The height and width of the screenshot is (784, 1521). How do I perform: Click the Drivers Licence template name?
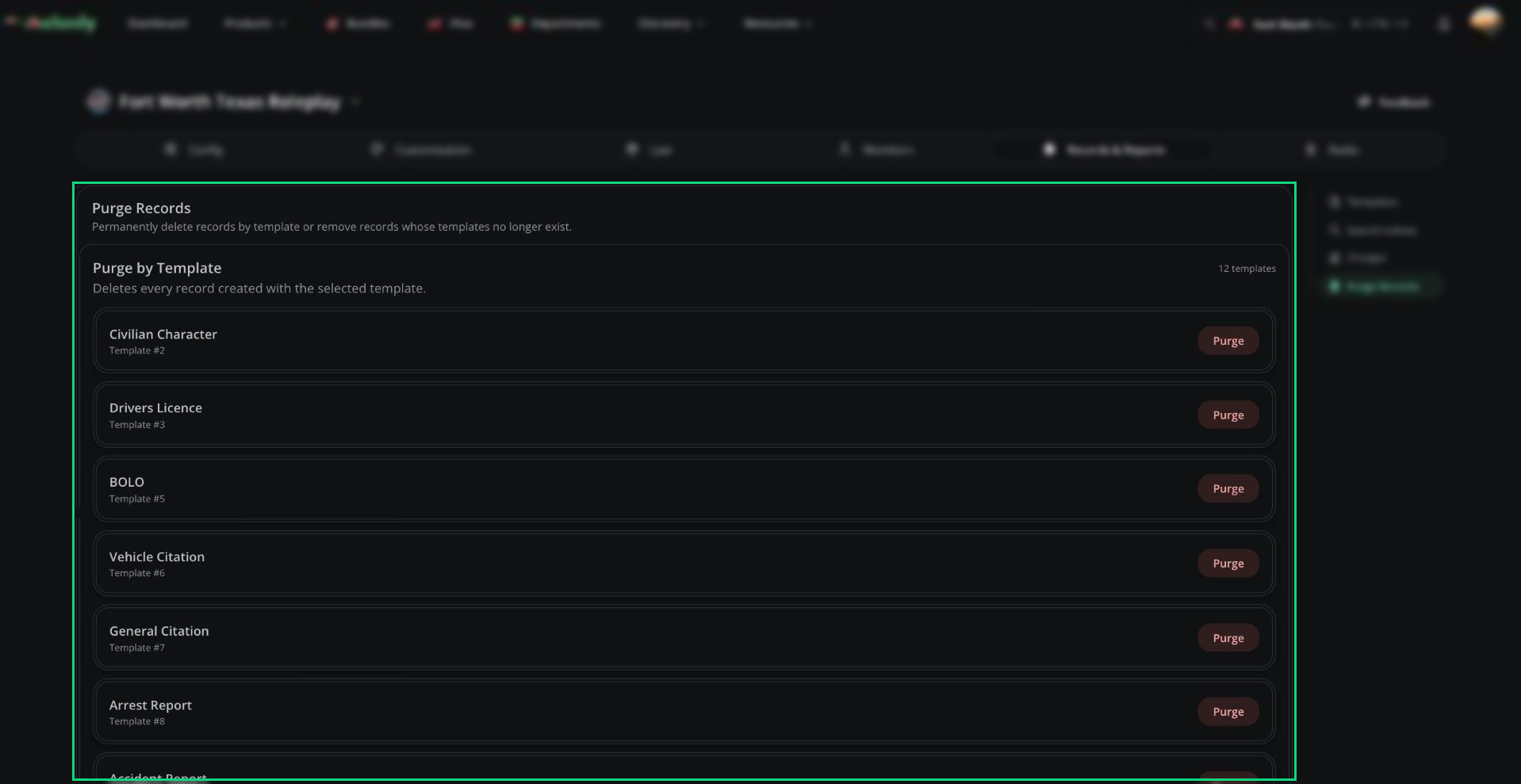[155, 408]
